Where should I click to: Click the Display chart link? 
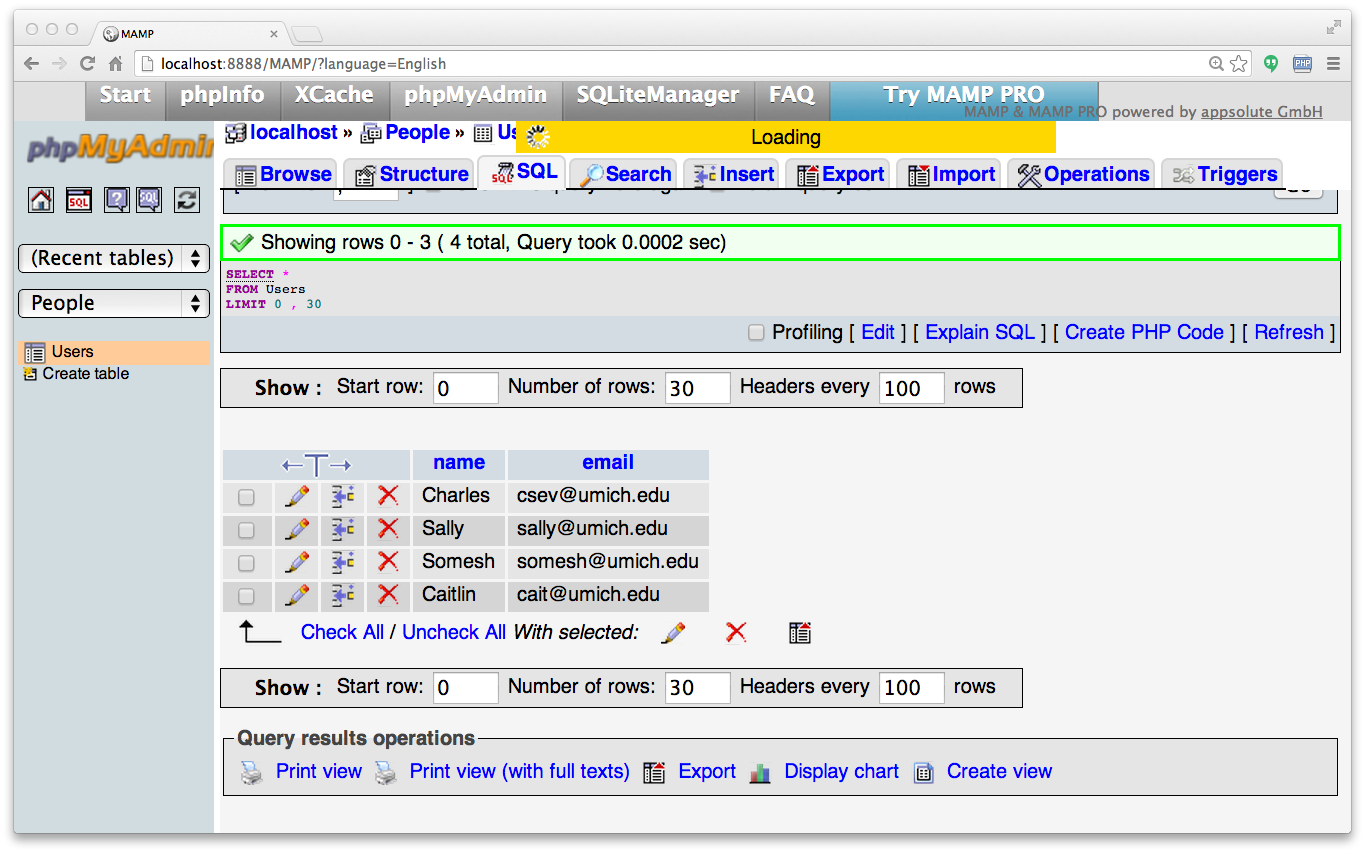point(841,771)
